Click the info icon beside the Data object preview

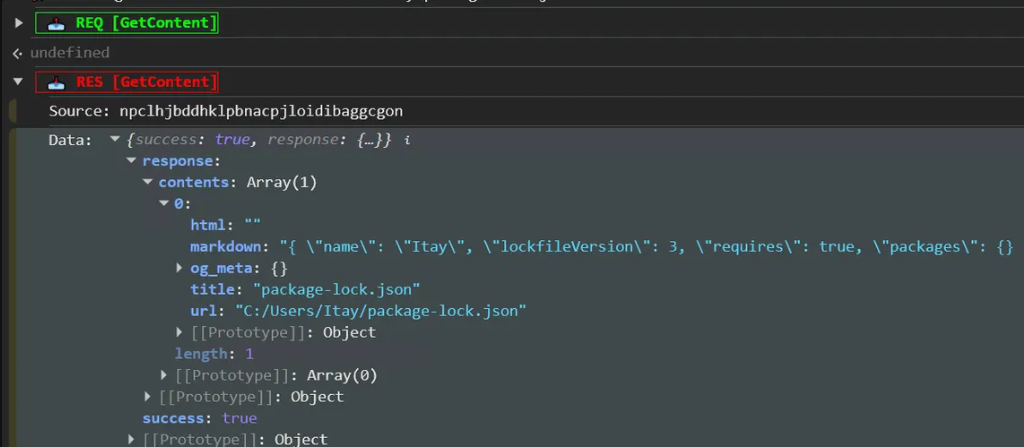pos(407,141)
